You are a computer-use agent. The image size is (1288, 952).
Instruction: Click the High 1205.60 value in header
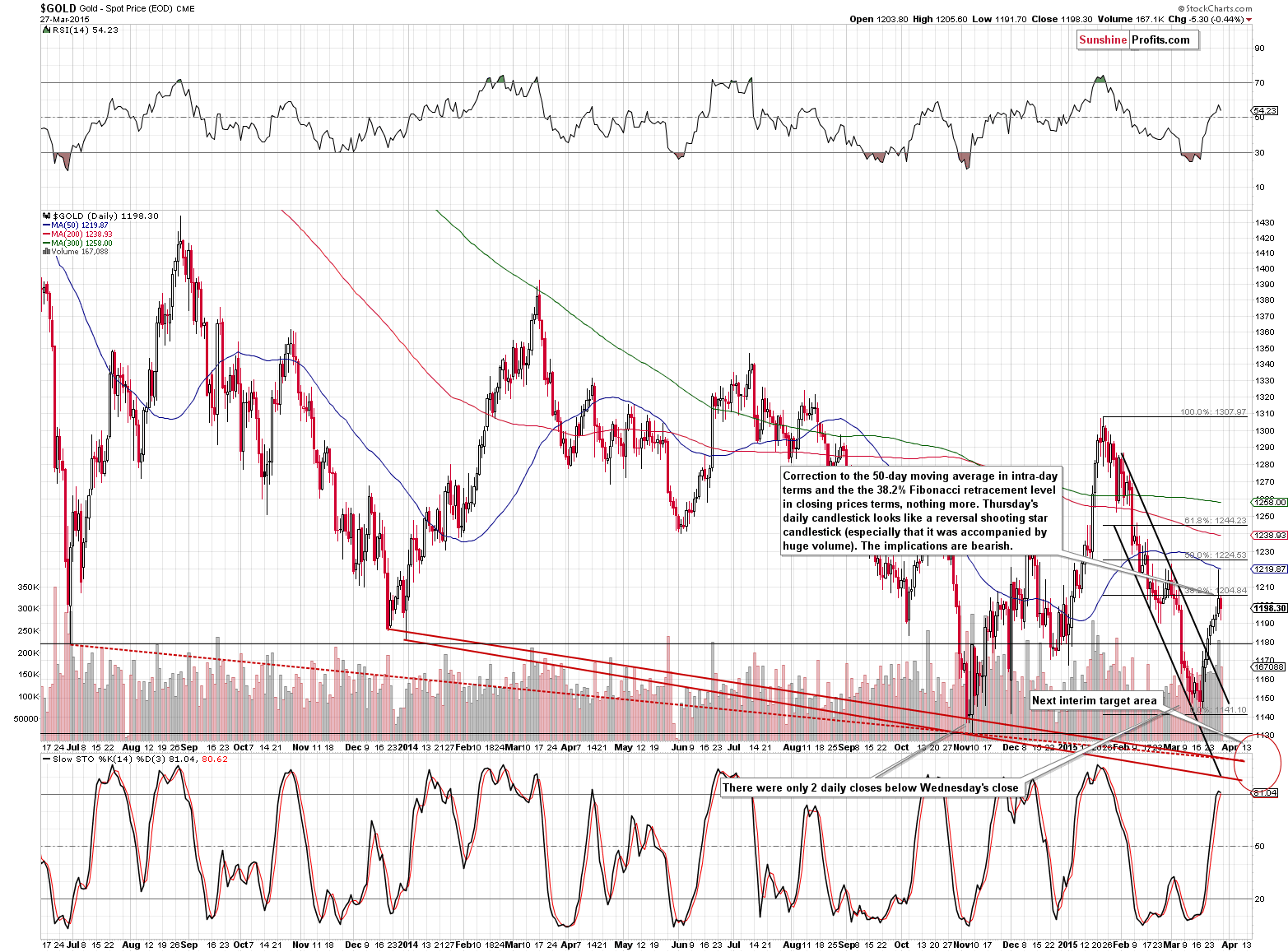click(x=941, y=19)
